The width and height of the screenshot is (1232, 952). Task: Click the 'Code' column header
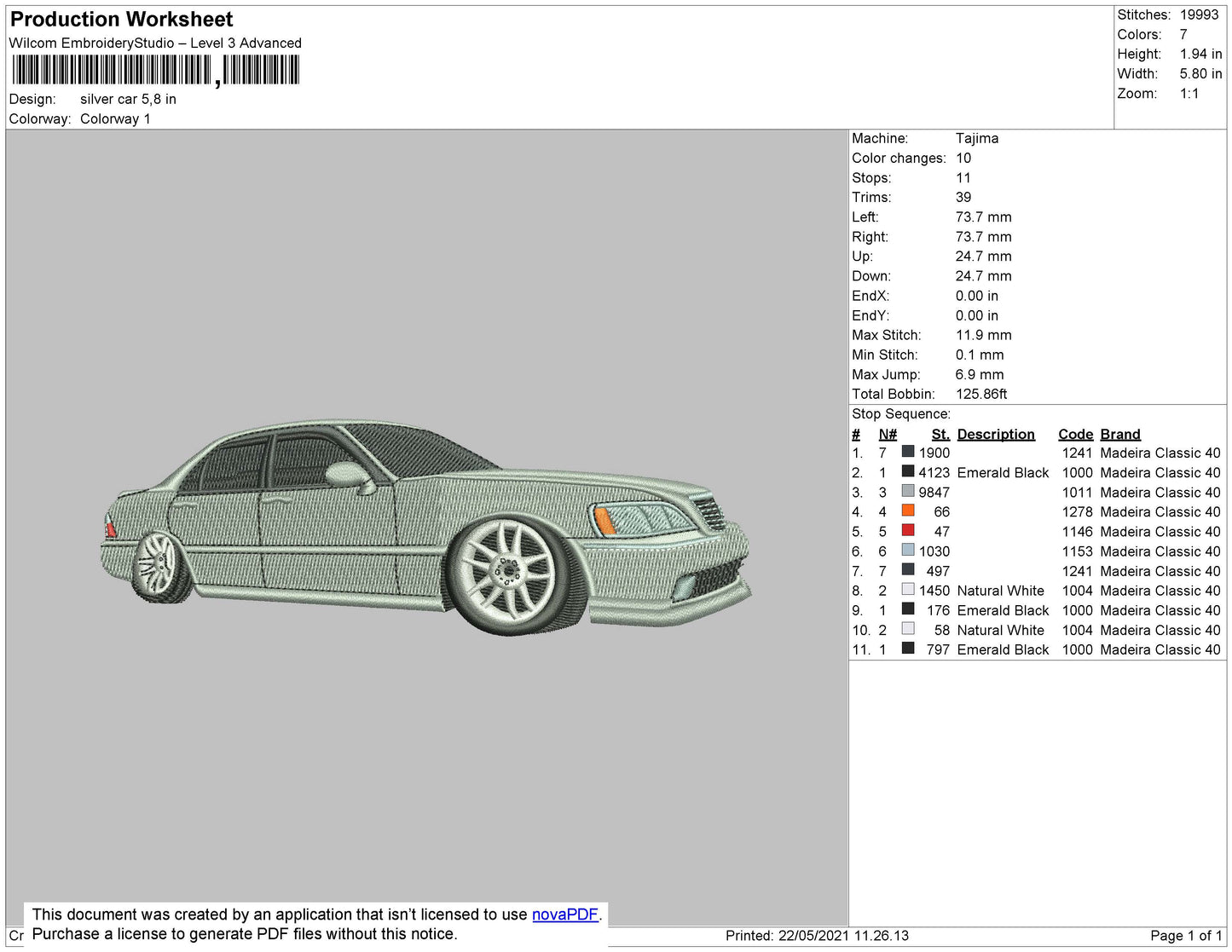(1076, 434)
